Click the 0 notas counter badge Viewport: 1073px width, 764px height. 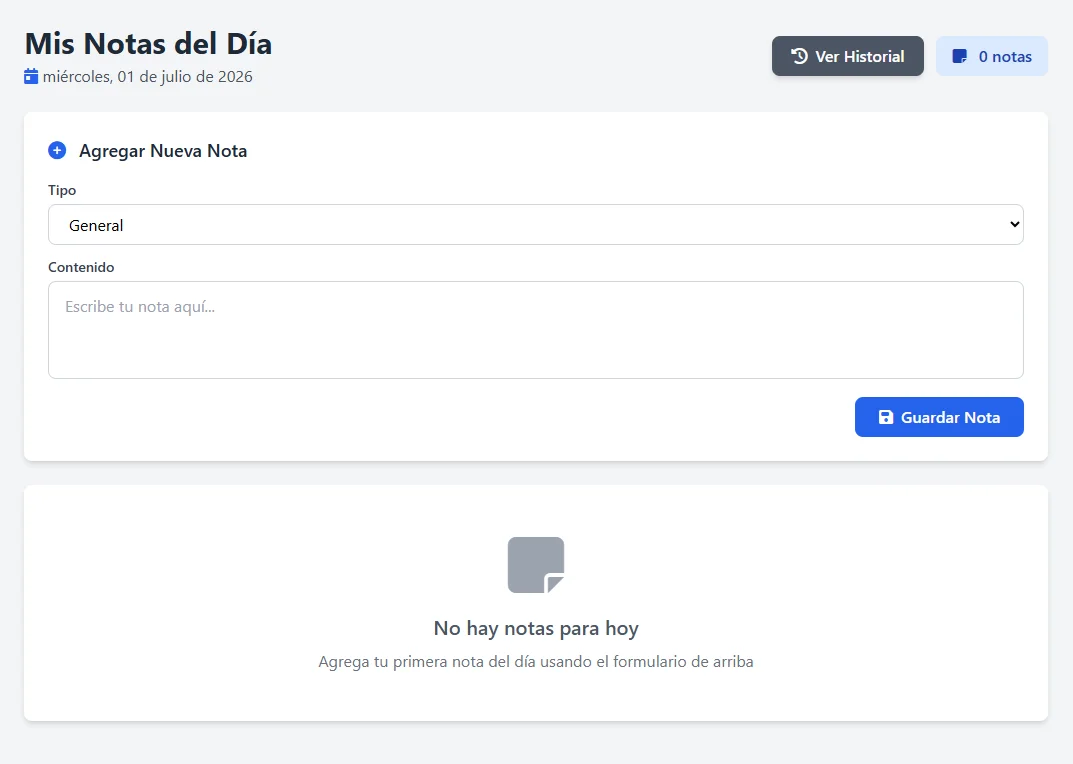pyautogui.click(x=992, y=56)
